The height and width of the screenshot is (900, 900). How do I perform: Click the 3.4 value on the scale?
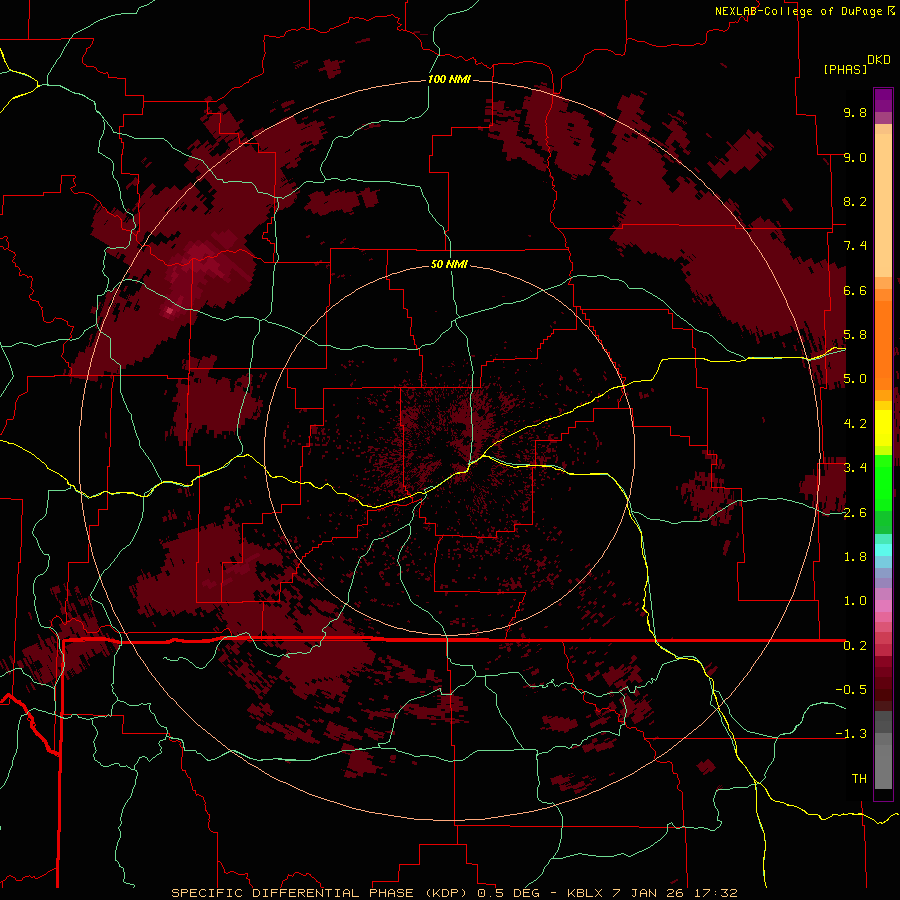[855, 468]
